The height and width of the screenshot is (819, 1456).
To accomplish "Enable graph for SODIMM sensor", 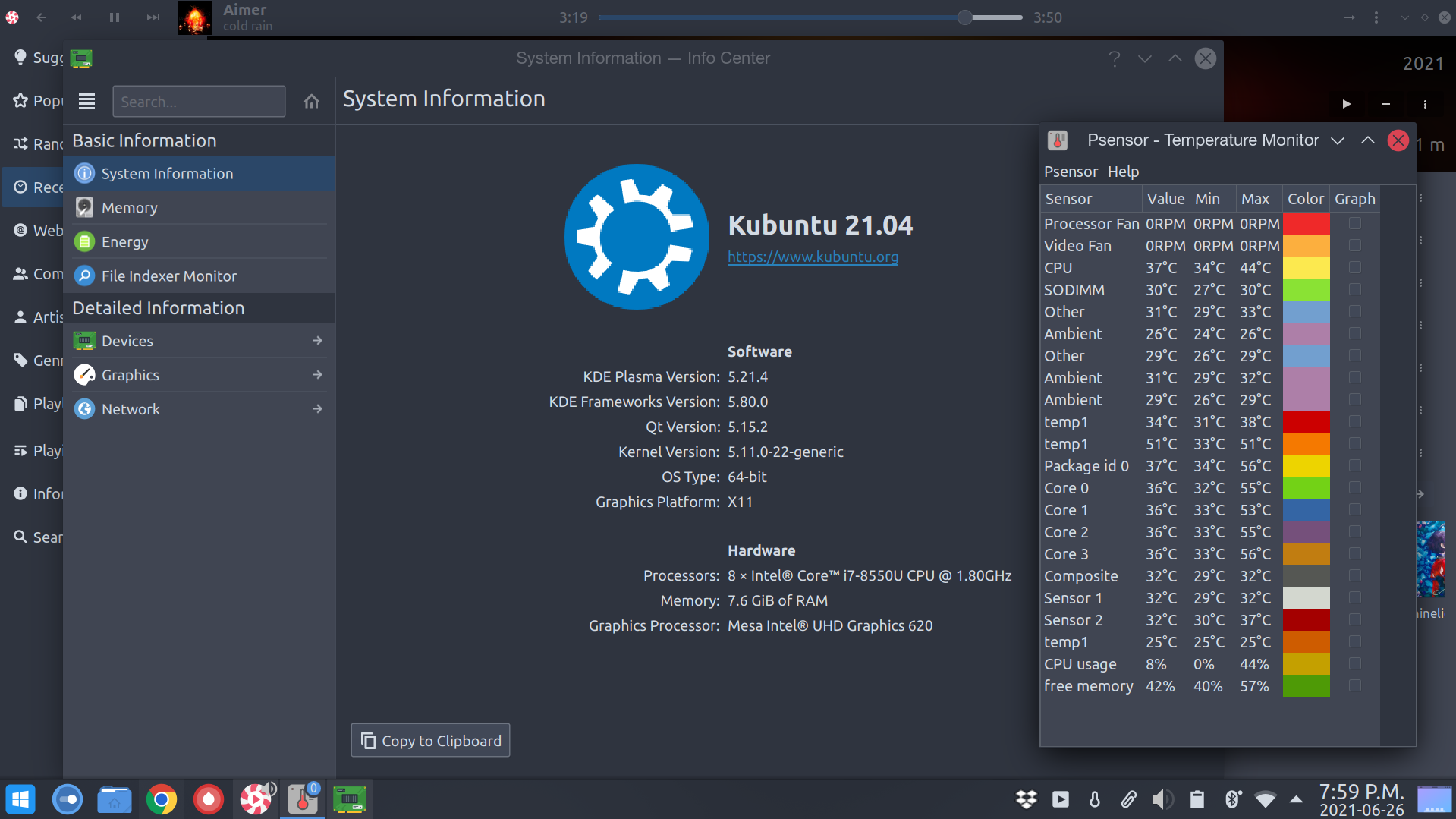I will [x=1354, y=289].
